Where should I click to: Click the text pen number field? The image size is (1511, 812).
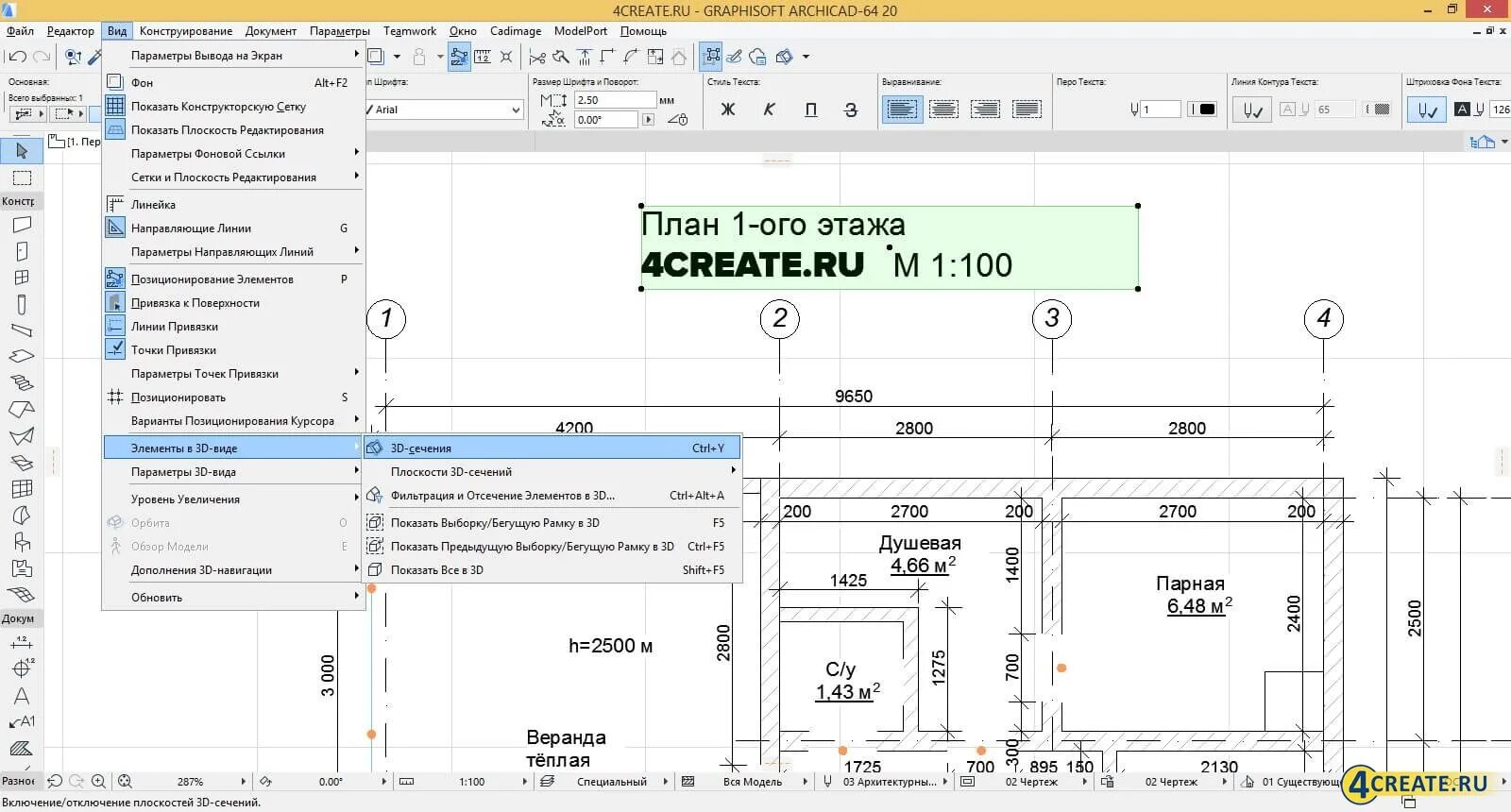[x=1161, y=110]
